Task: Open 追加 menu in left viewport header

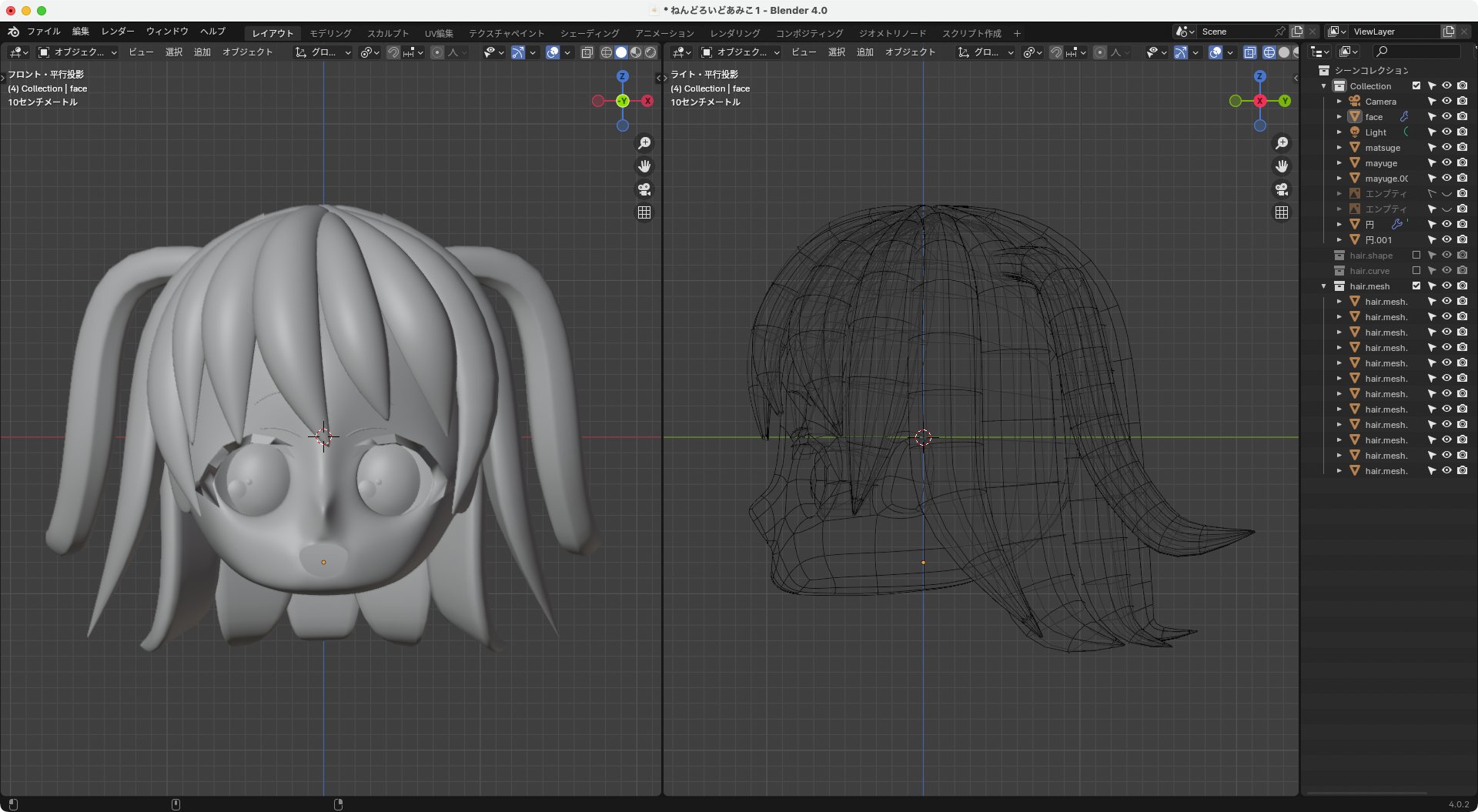Action: (202, 52)
